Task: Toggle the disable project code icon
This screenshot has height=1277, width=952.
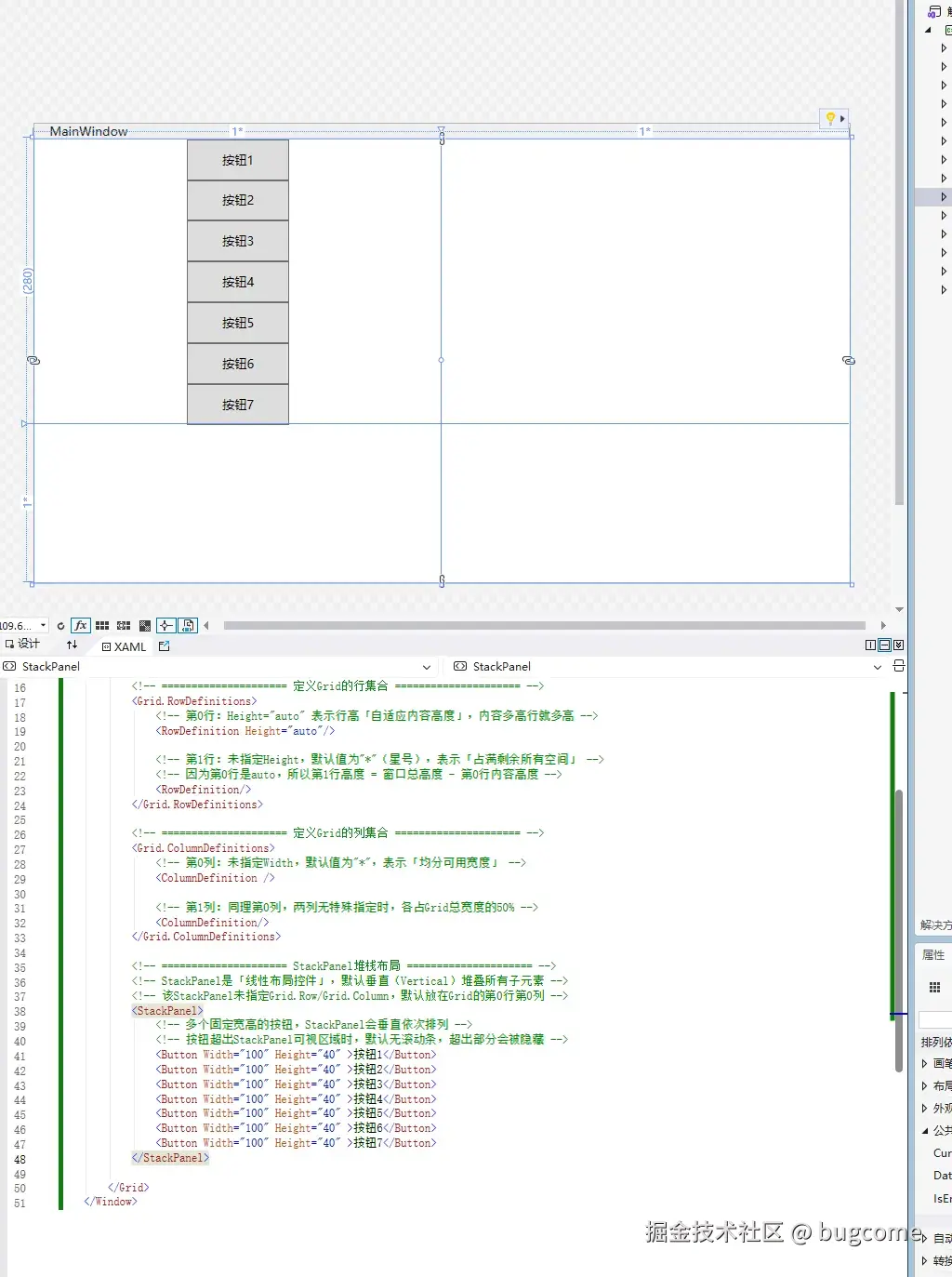Action: (188, 626)
